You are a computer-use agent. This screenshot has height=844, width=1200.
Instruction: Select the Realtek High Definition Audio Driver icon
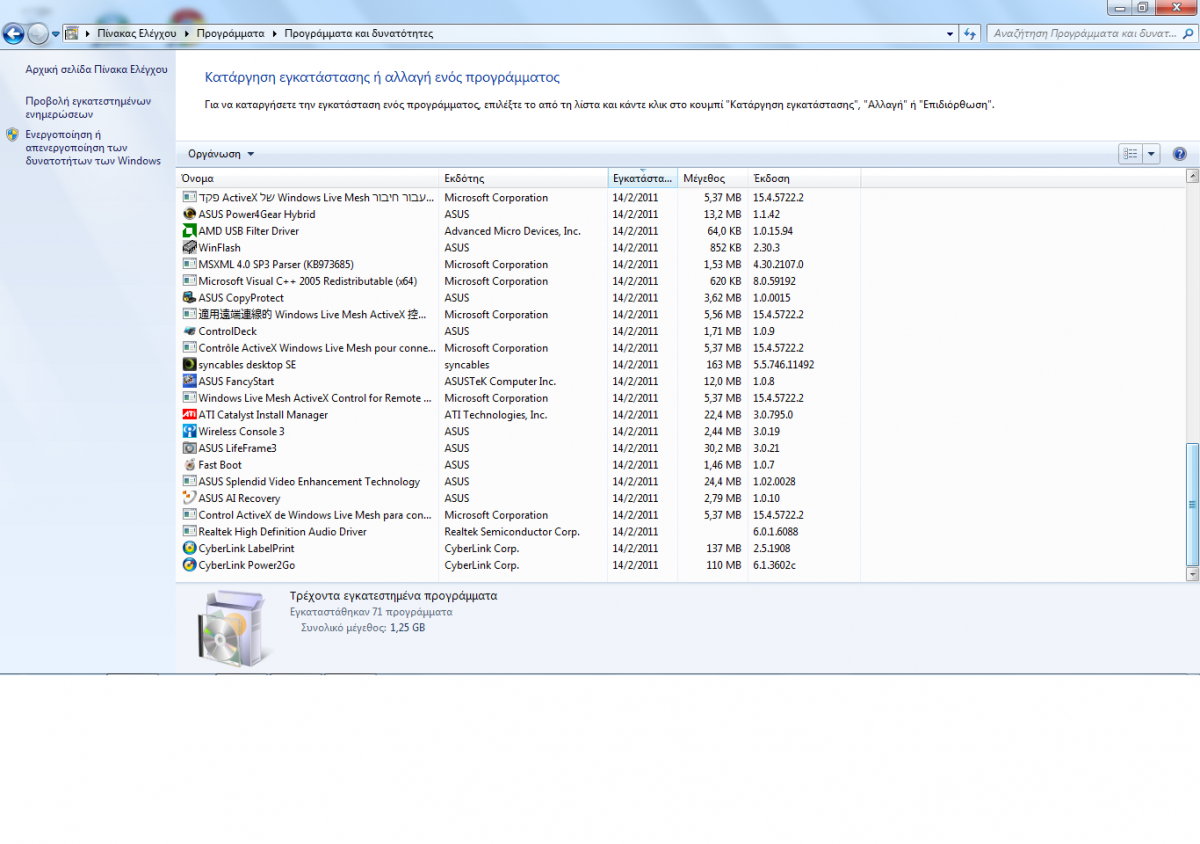click(x=190, y=532)
